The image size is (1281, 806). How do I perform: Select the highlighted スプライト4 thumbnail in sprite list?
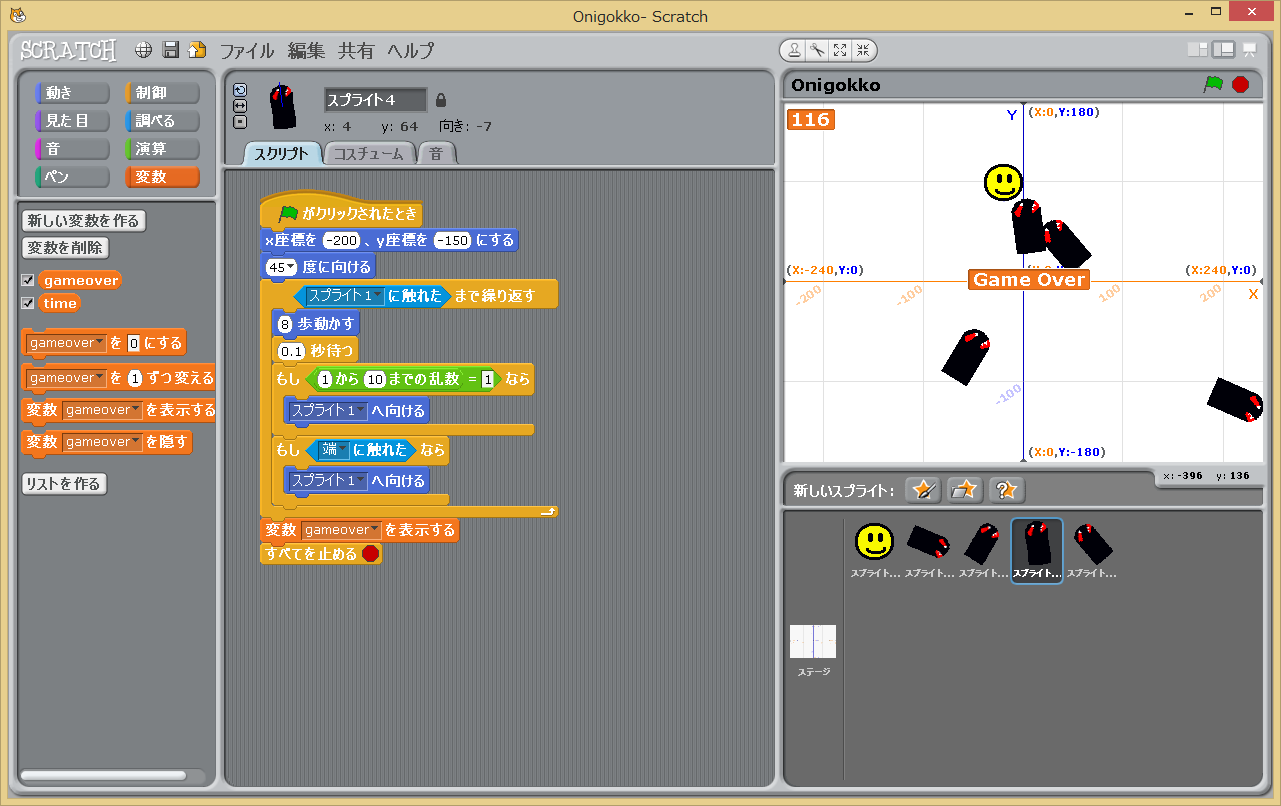pos(1036,551)
